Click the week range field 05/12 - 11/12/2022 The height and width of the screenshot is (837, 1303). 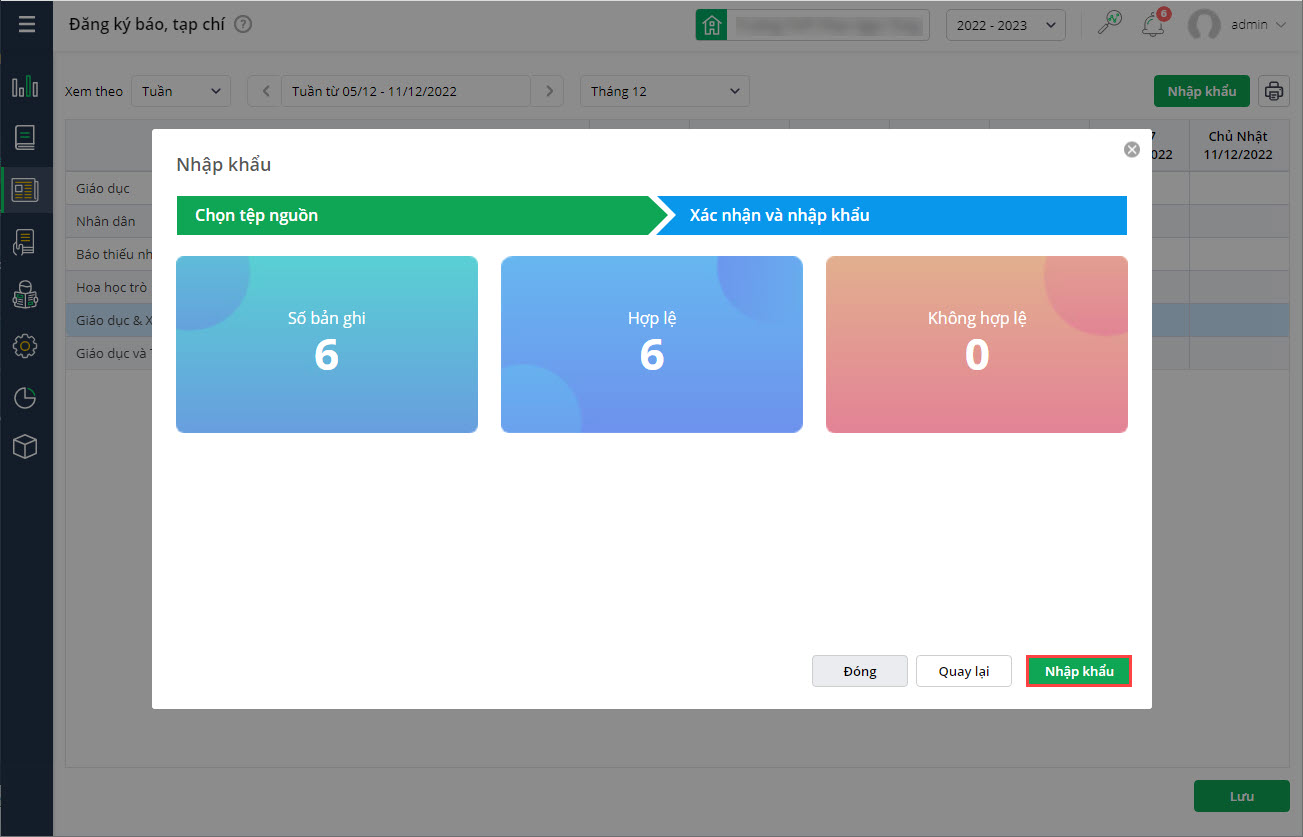point(406,91)
